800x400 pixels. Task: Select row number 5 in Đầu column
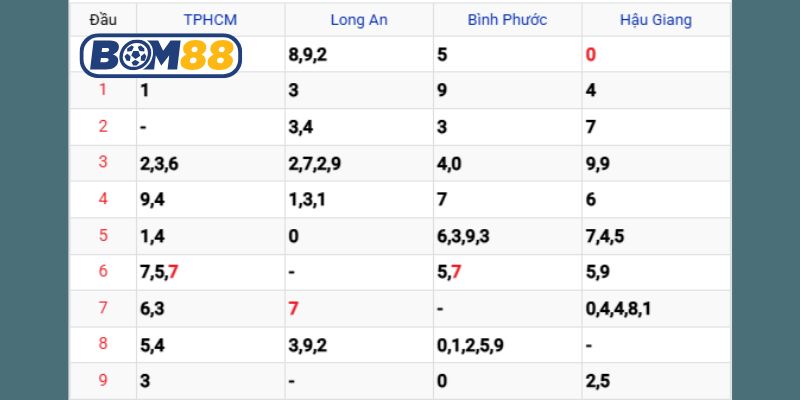tap(102, 236)
